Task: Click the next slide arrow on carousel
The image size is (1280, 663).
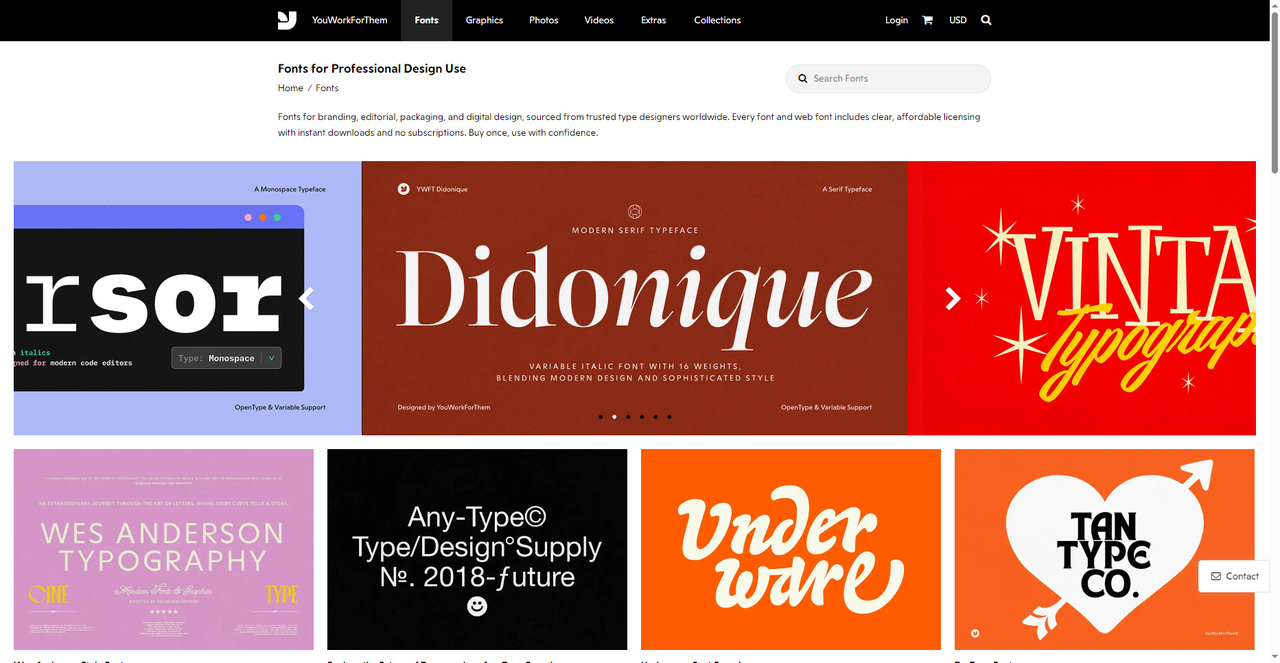Action: click(952, 298)
